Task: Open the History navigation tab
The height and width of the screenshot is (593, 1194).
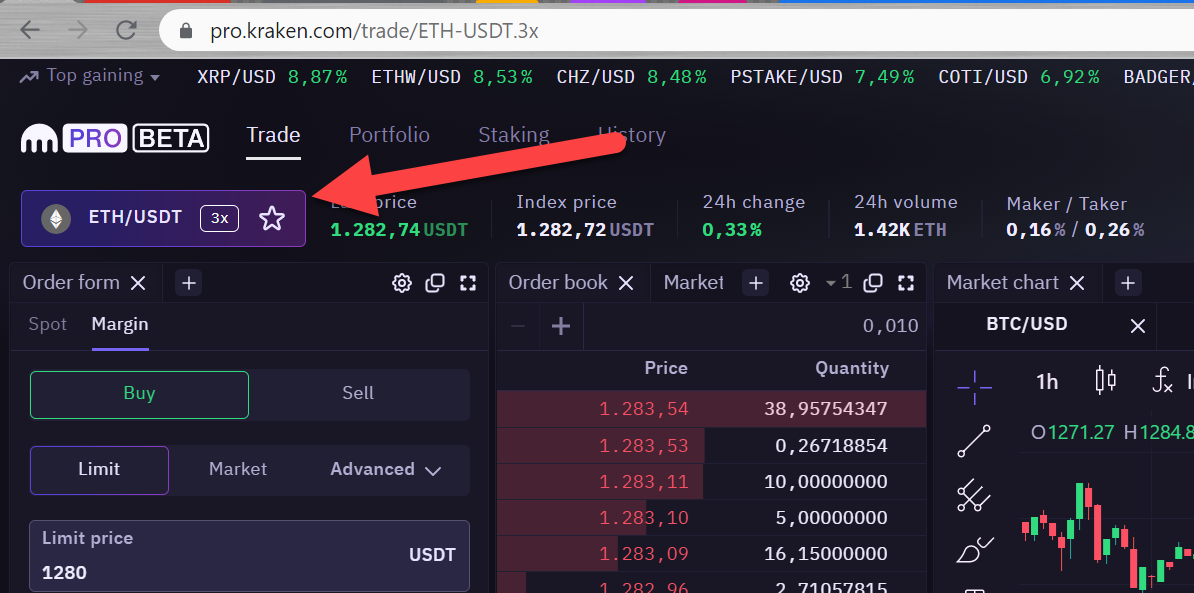Action: (631, 135)
